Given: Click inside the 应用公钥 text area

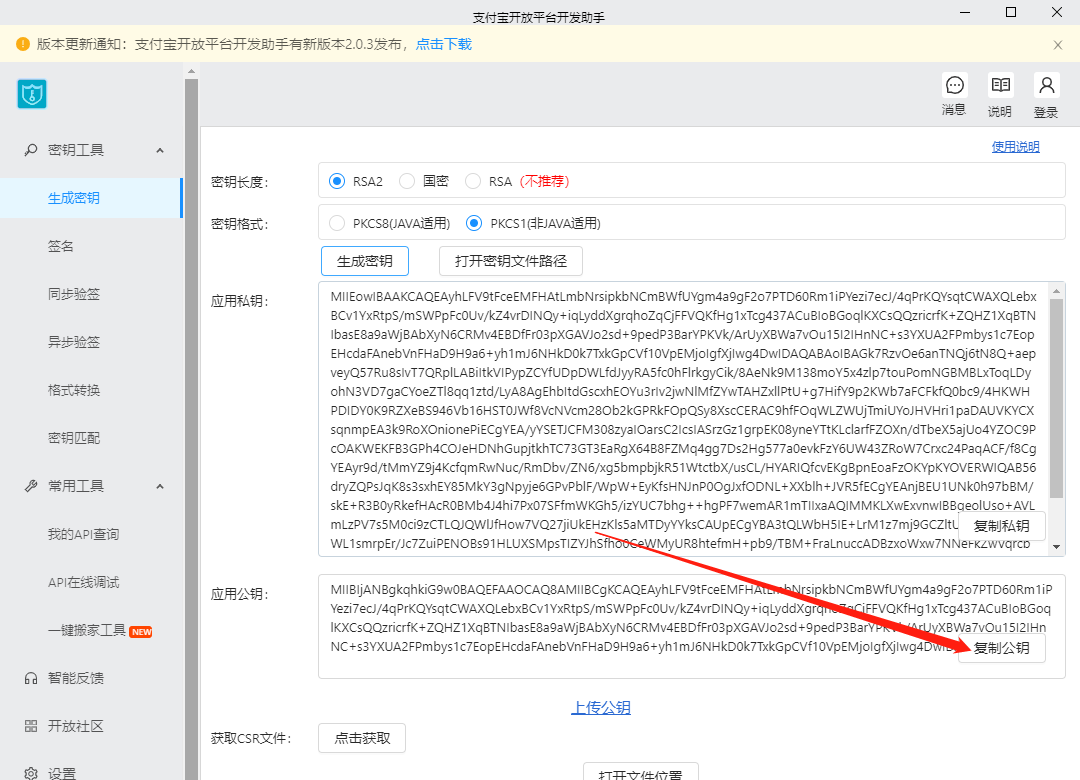Looking at the screenshot, I should tap(692, 626).
